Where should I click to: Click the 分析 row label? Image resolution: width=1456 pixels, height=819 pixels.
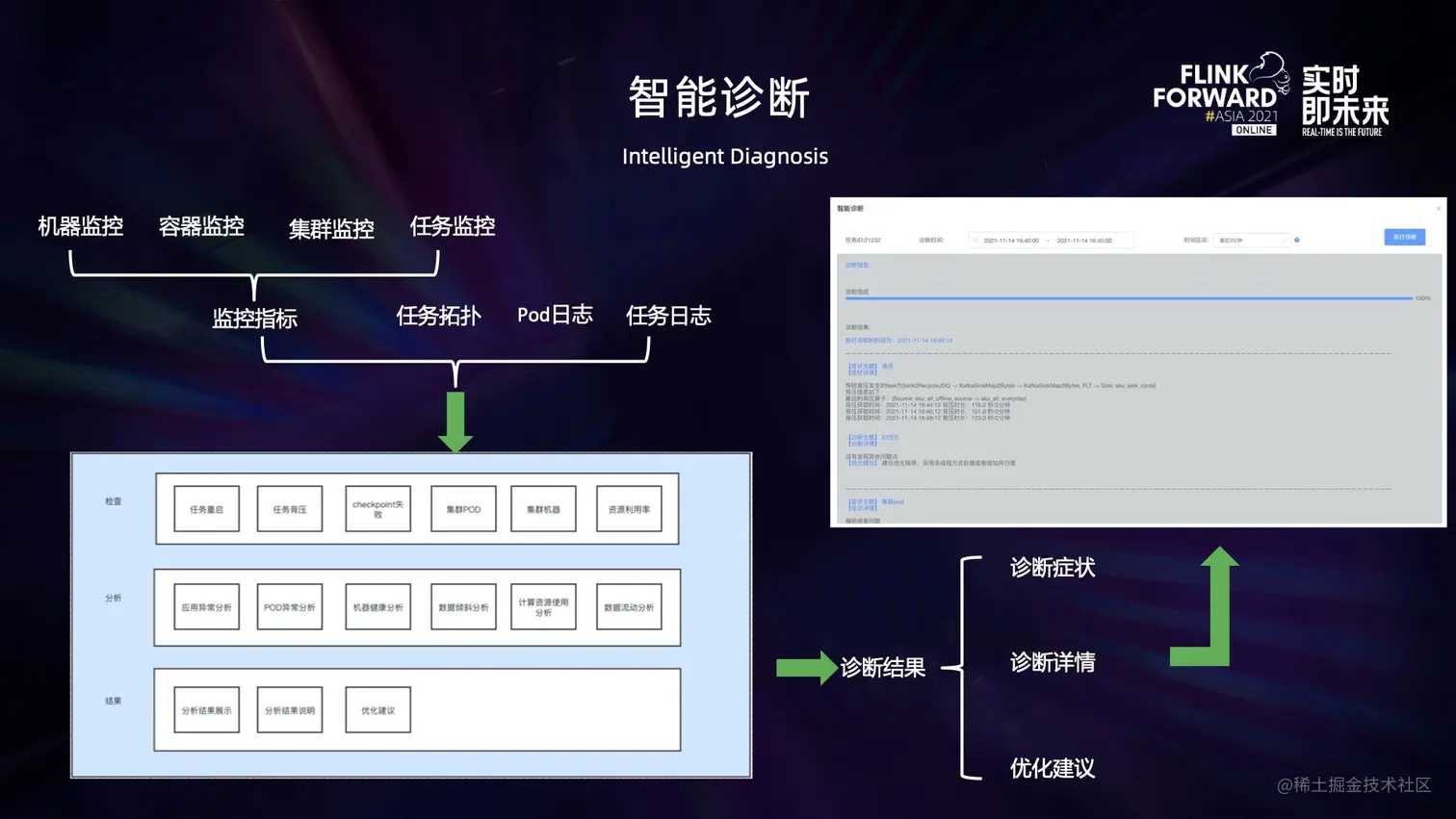point(114,599)
